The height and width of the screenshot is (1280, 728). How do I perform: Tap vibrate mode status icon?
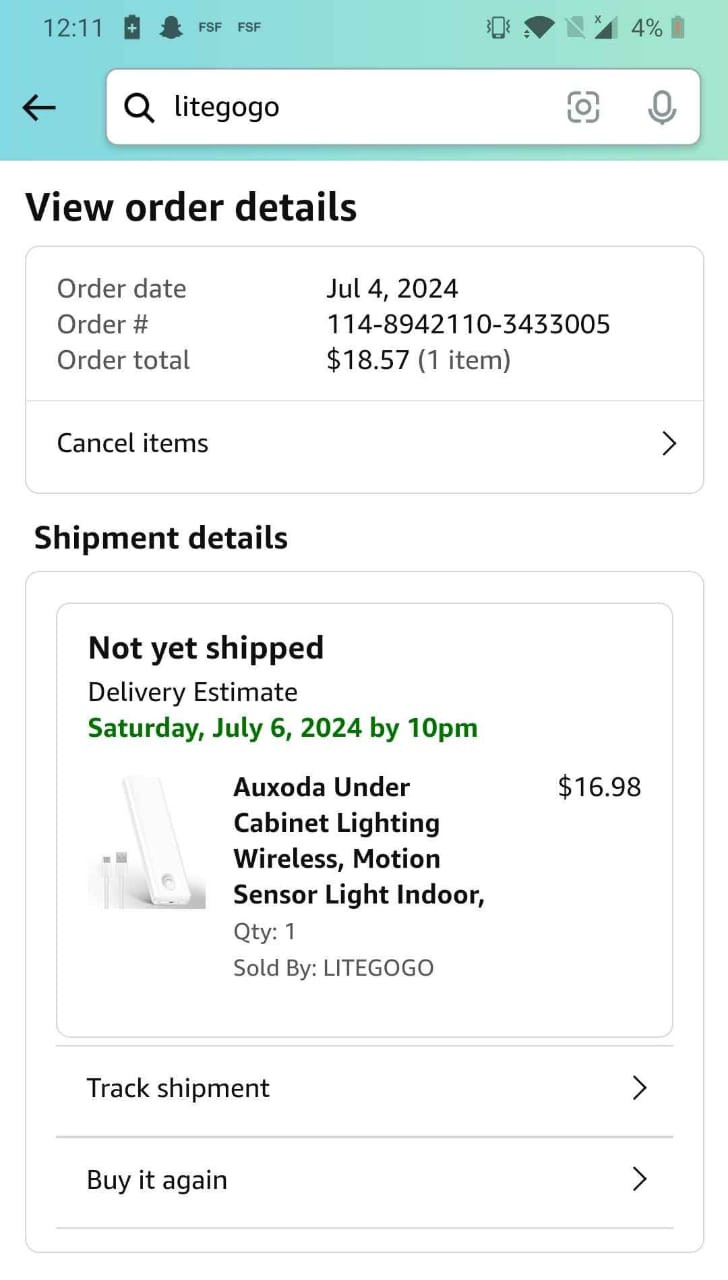[497, 28]
